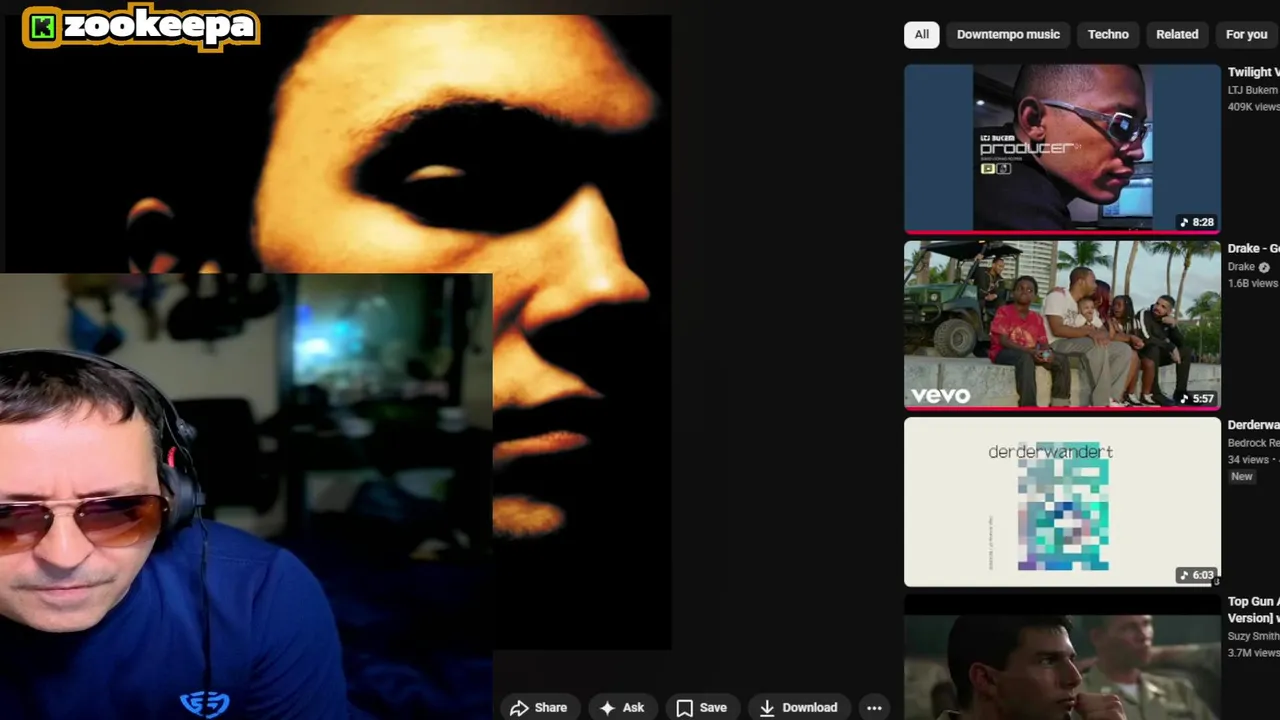1280x720 pixels.
Task: Click the verified badge next to Drake
Action: (1264, 267)
